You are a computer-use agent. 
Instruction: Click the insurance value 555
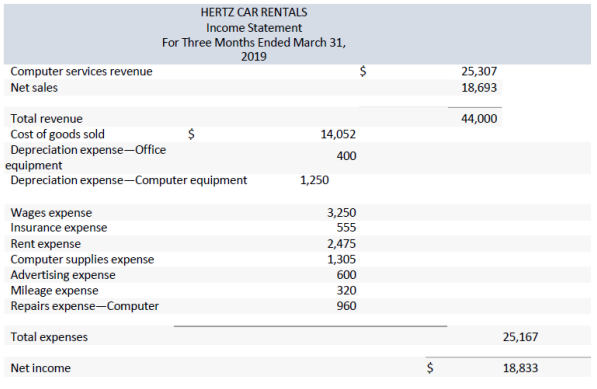coord(346,228)
